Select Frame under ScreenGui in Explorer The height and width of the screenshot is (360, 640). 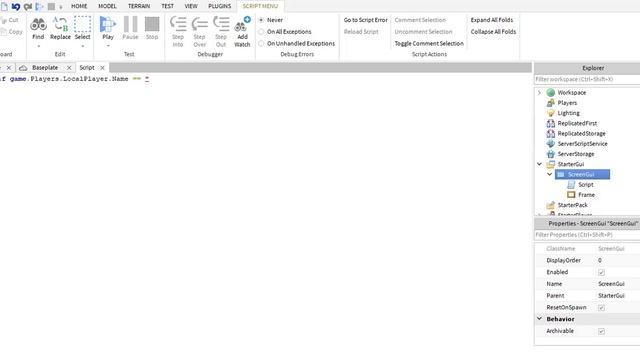[x=586, y=195]
